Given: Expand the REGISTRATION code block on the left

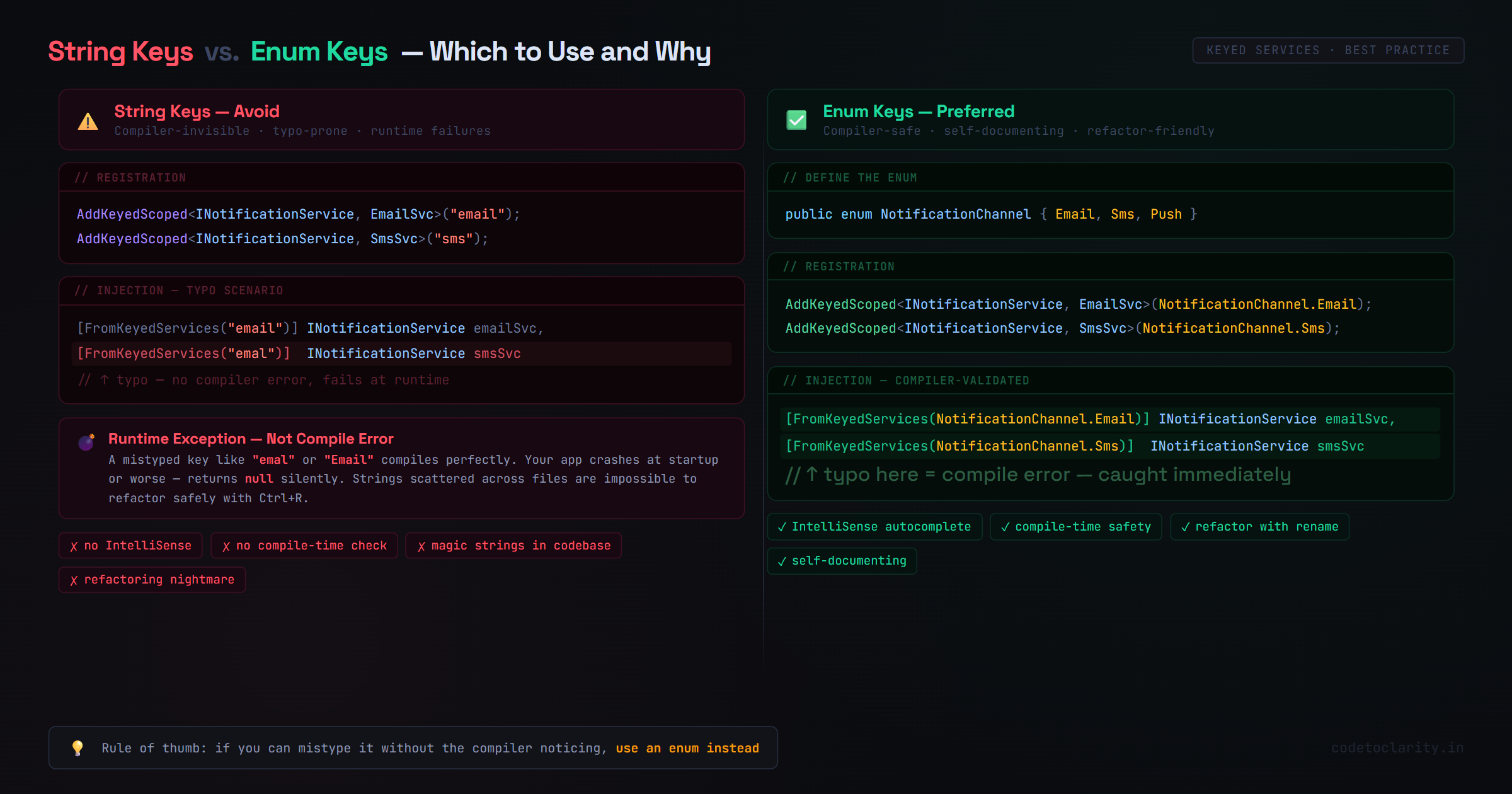Looking at the screenshot, I should pos(130,177).
